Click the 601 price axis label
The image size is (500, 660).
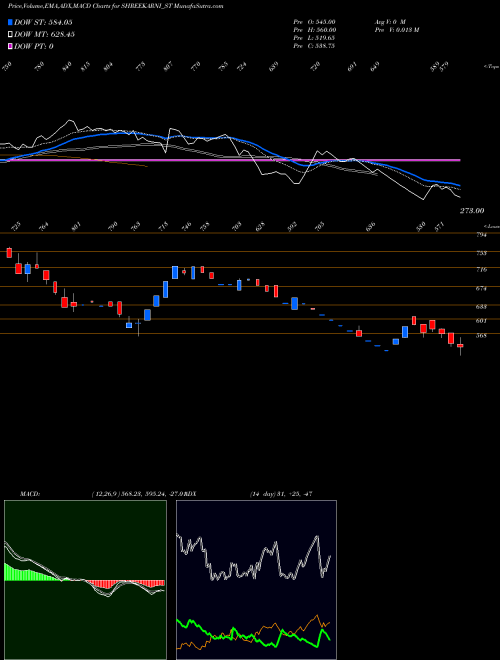481,321
